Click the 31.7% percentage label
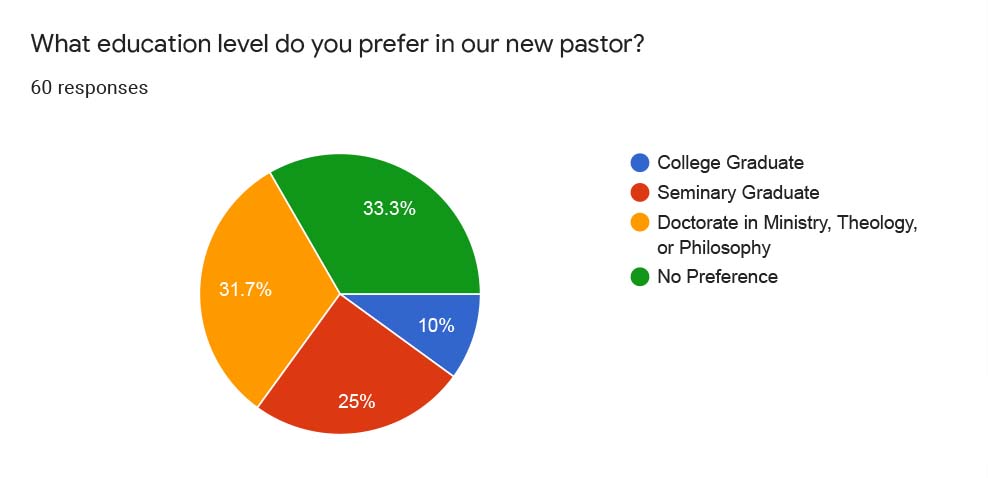 click(245, 290)
